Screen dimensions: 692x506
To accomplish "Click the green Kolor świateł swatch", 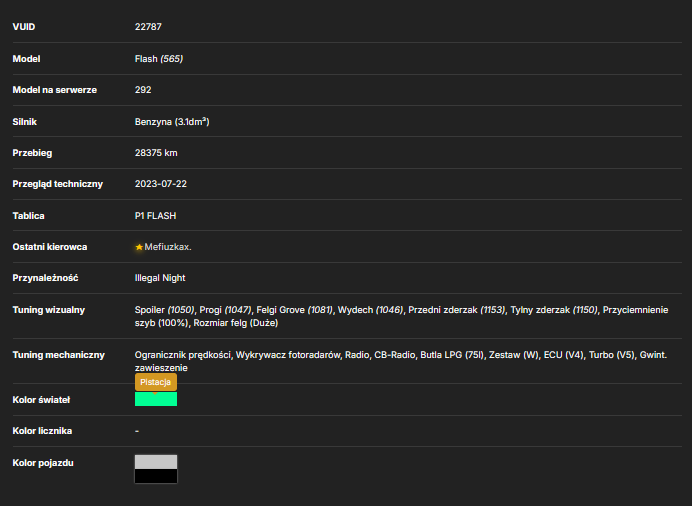I will pos(156,399).
